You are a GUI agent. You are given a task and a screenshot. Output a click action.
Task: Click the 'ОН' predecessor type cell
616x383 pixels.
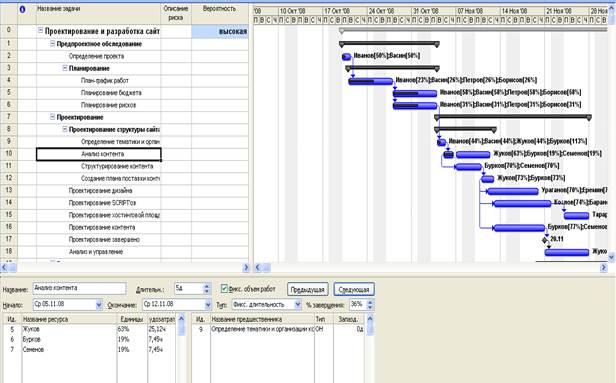tap(323, 329)
